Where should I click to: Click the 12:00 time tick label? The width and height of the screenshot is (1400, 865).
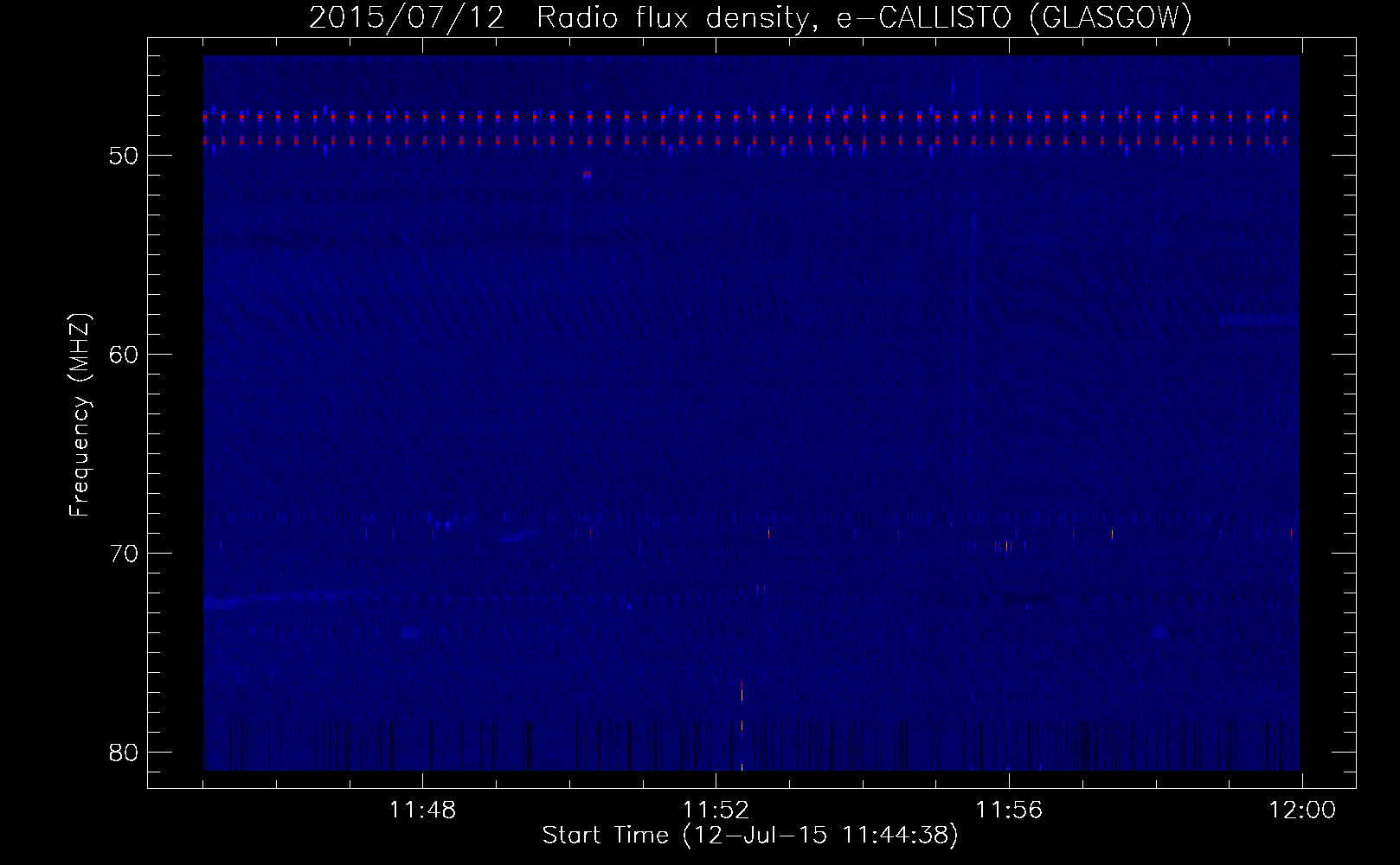1302,811
